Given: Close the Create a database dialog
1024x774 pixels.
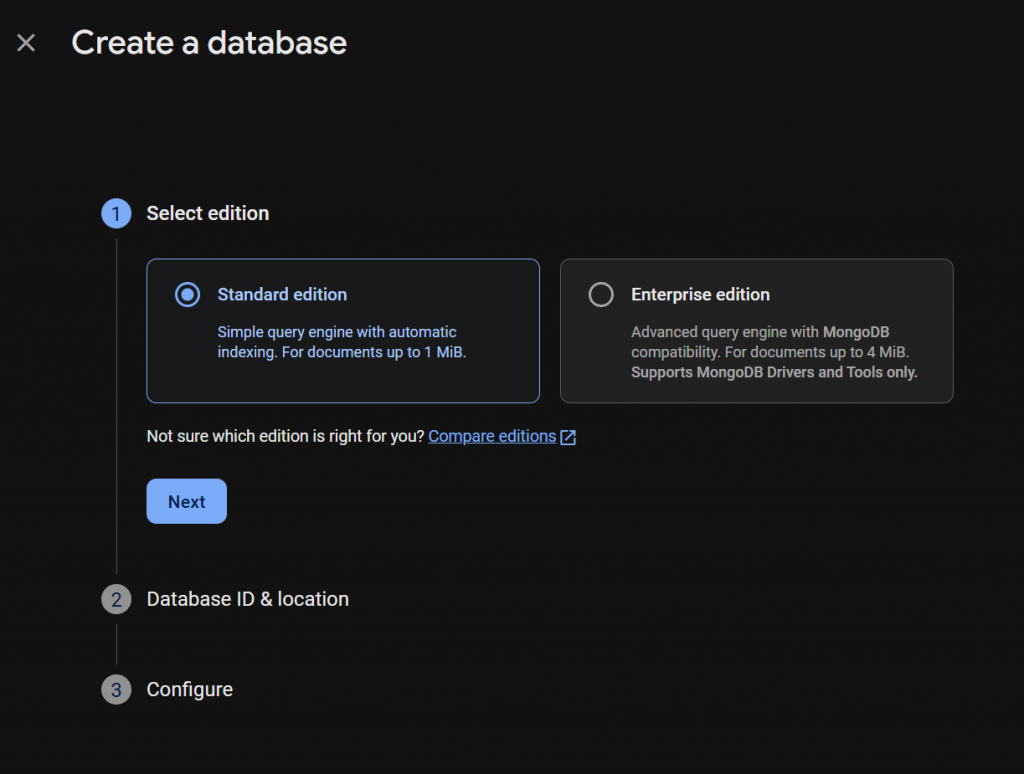Looking at the screenshot, I should [x=26, y=43].
